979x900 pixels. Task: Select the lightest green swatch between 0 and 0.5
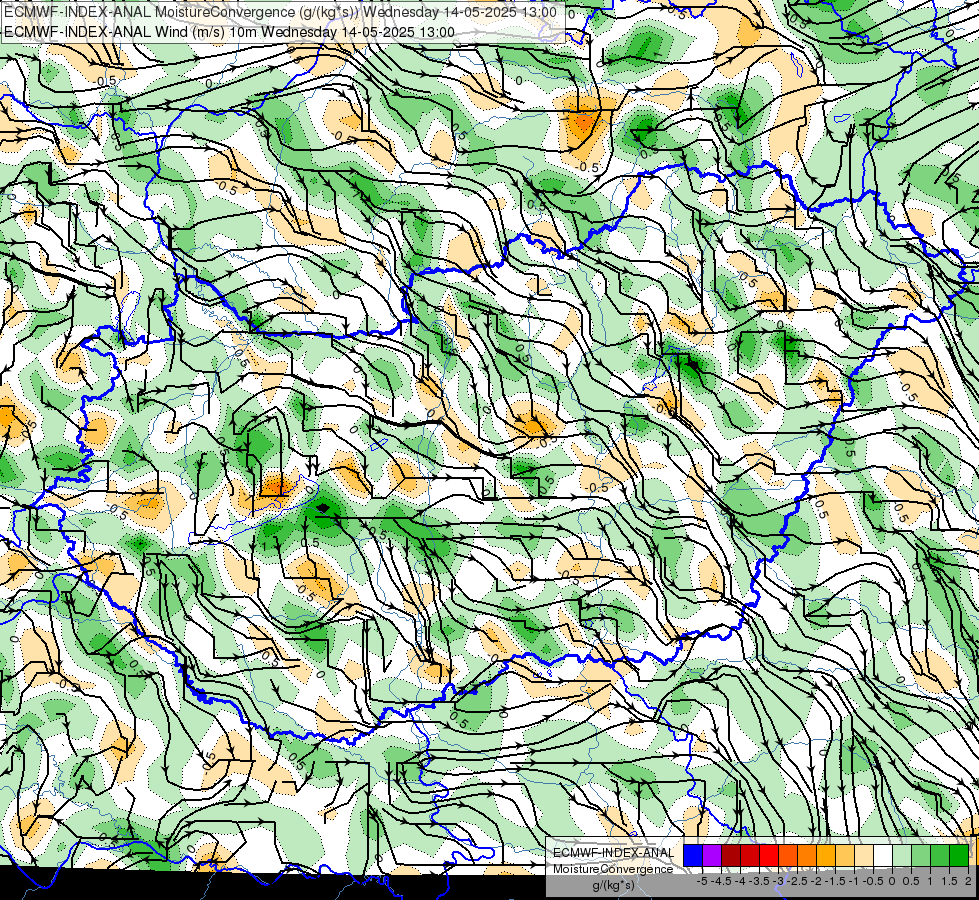tap(902, 856)
